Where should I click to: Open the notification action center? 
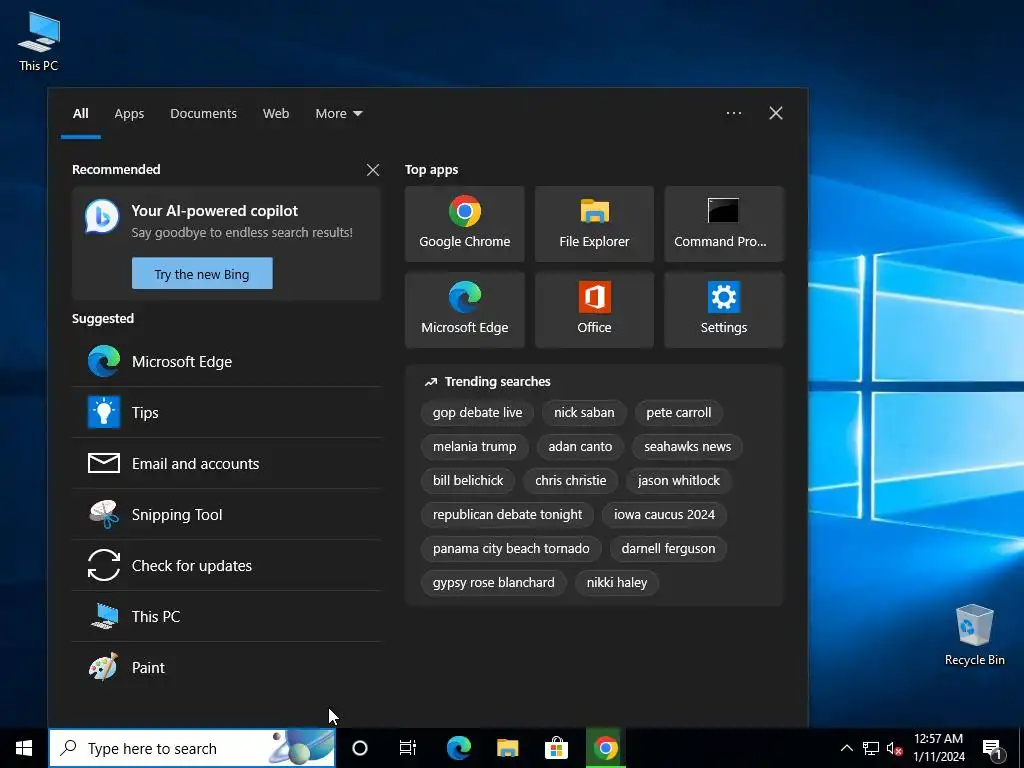click(x=993, y=748)
